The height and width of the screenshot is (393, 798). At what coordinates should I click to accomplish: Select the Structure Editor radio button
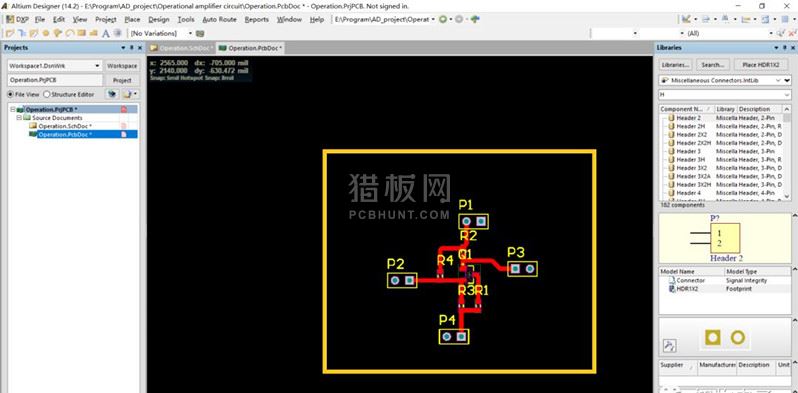pos(69,94)
